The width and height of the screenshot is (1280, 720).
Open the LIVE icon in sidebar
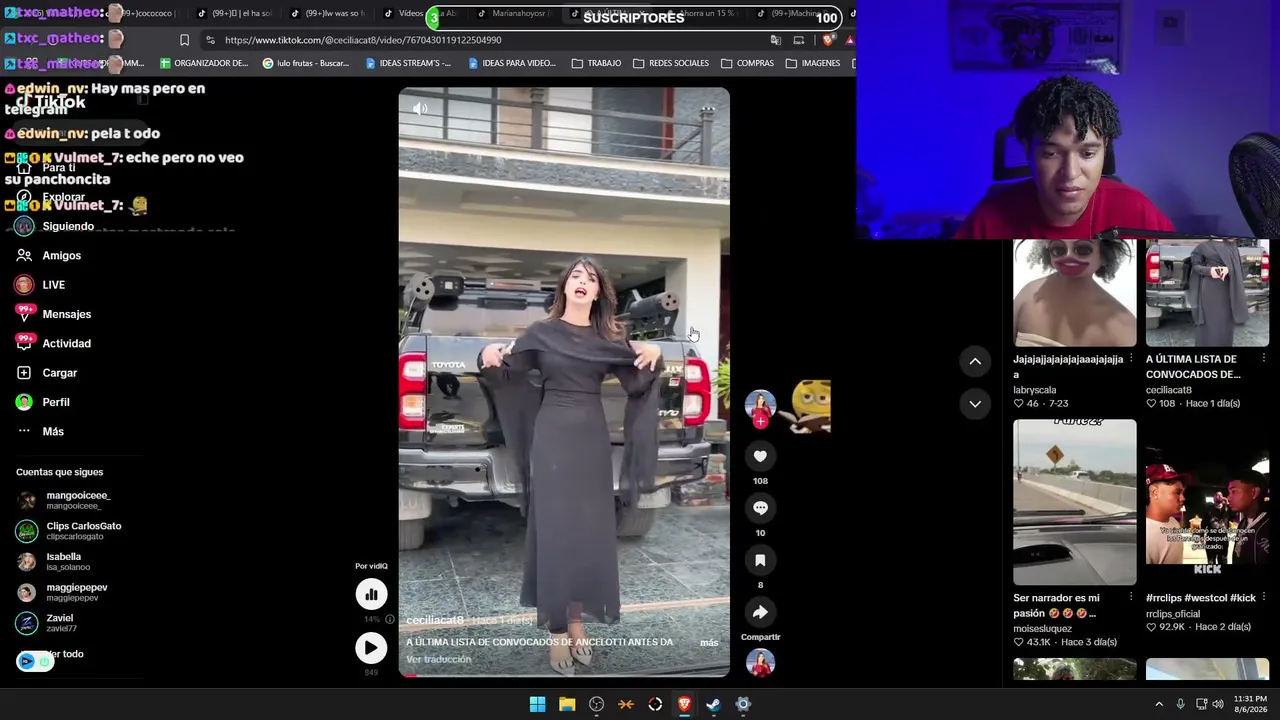tap(24, 285)
